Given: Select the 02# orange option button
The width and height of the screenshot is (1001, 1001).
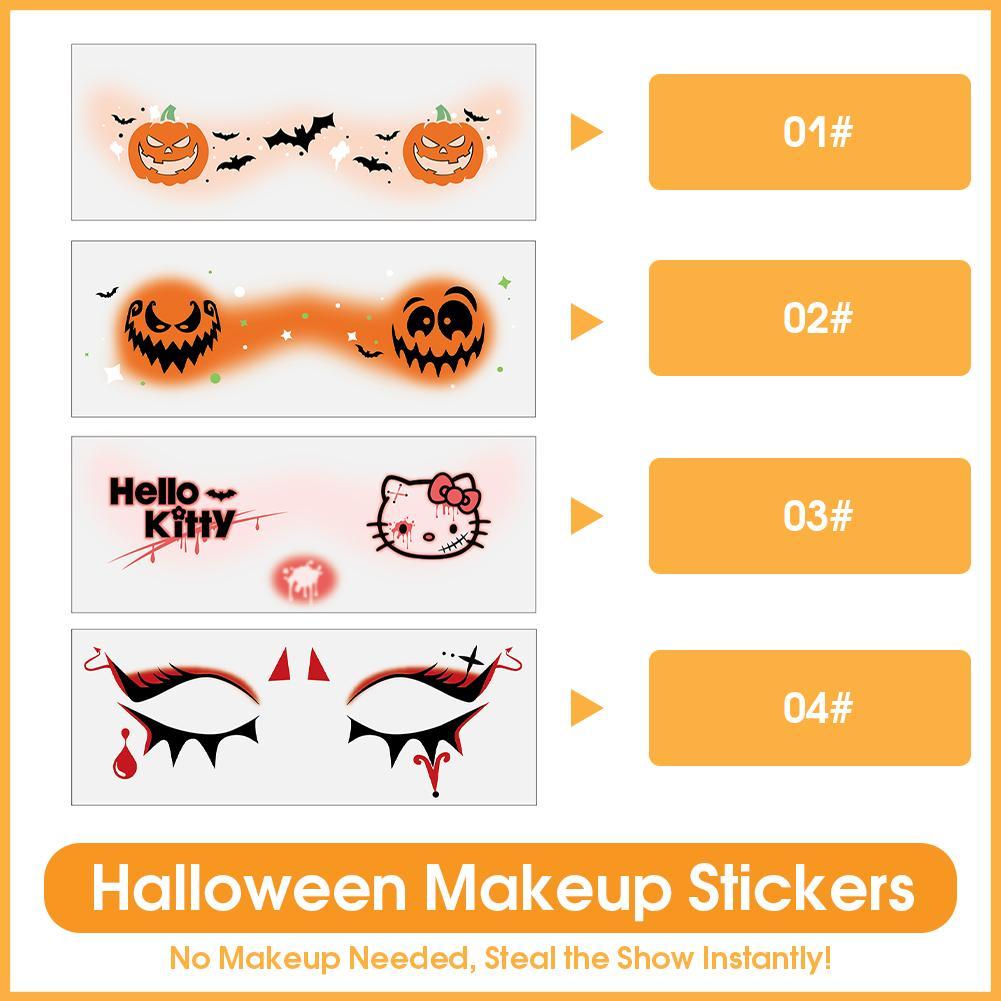Looking at the screenshot, I should click(x=809, y=317).
